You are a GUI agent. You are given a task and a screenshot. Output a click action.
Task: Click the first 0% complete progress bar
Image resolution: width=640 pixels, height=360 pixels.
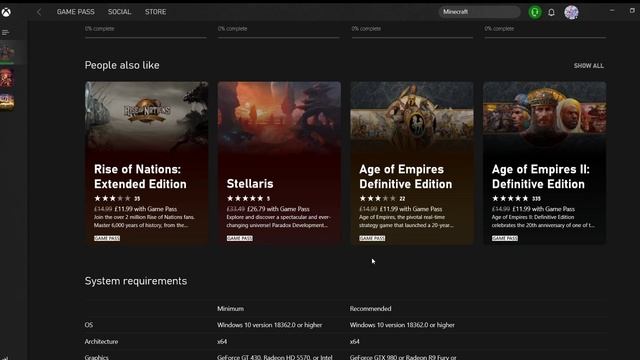[146, 38]
